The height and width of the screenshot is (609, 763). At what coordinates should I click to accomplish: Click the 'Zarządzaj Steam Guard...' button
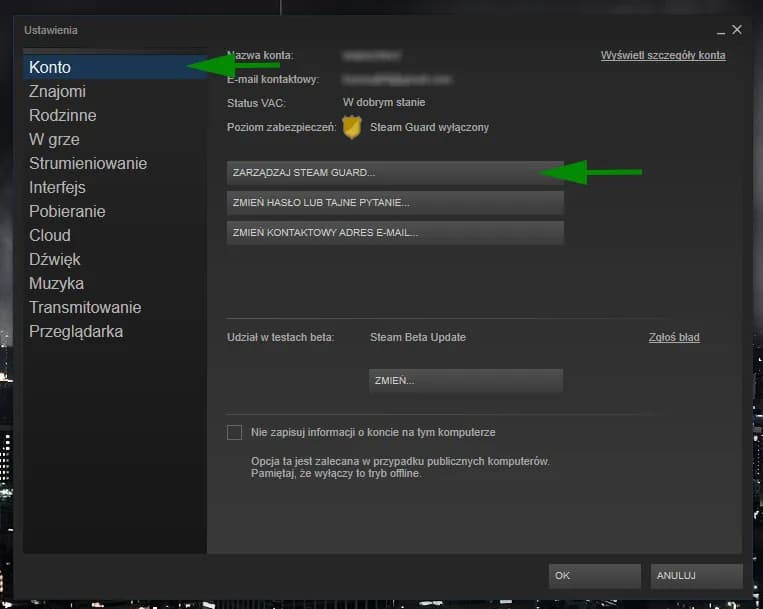[x=395, y=173]
